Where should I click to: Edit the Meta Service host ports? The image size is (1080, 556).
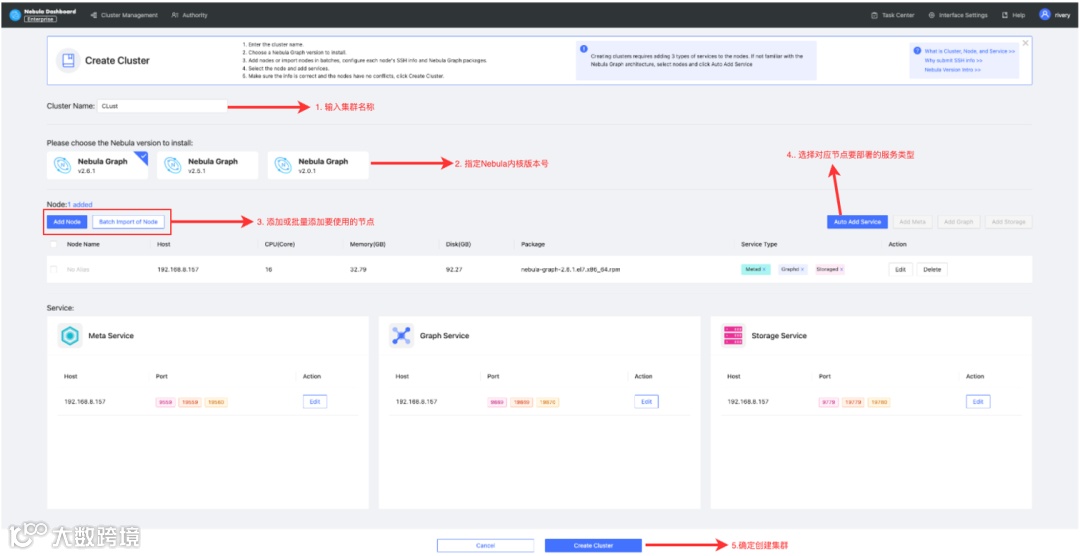pos(315,402)
